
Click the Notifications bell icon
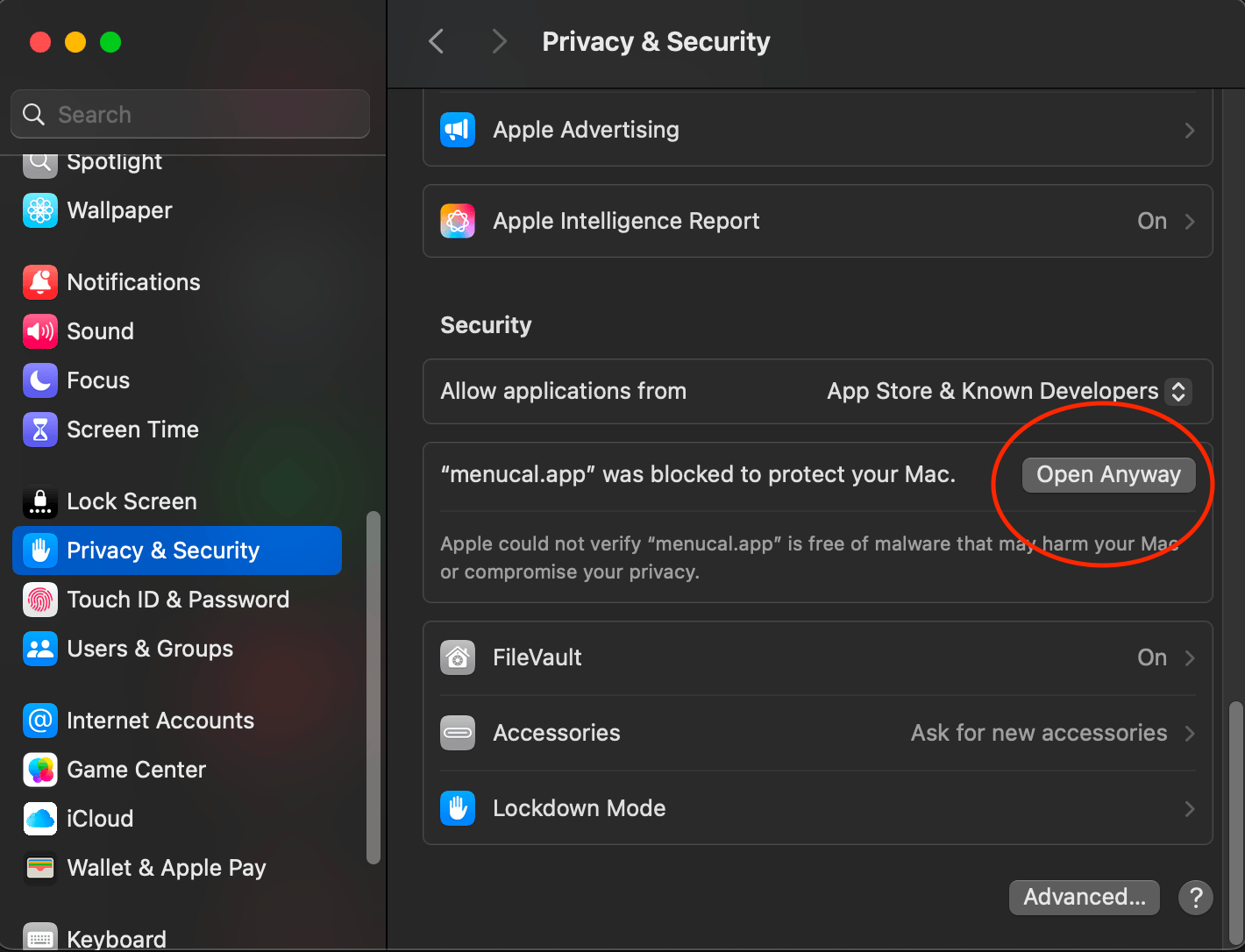[40, 282]
